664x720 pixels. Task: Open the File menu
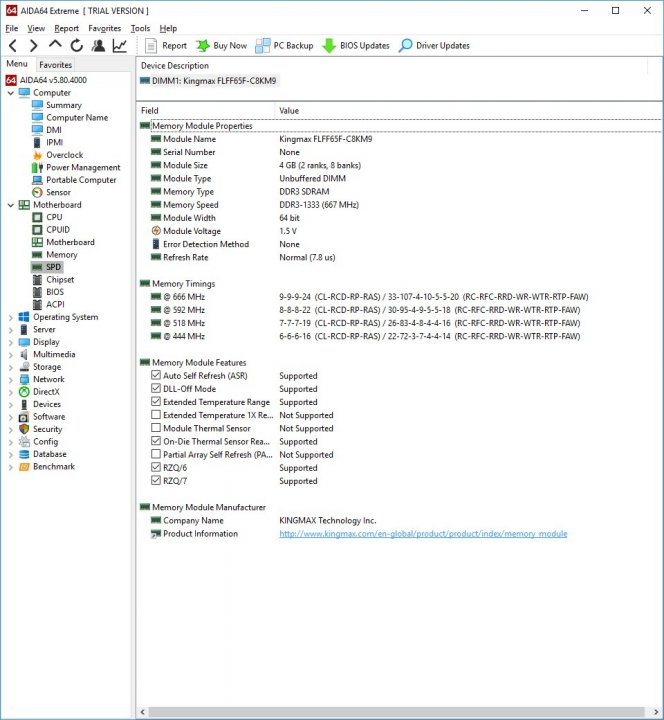click(x=11, y=28)
